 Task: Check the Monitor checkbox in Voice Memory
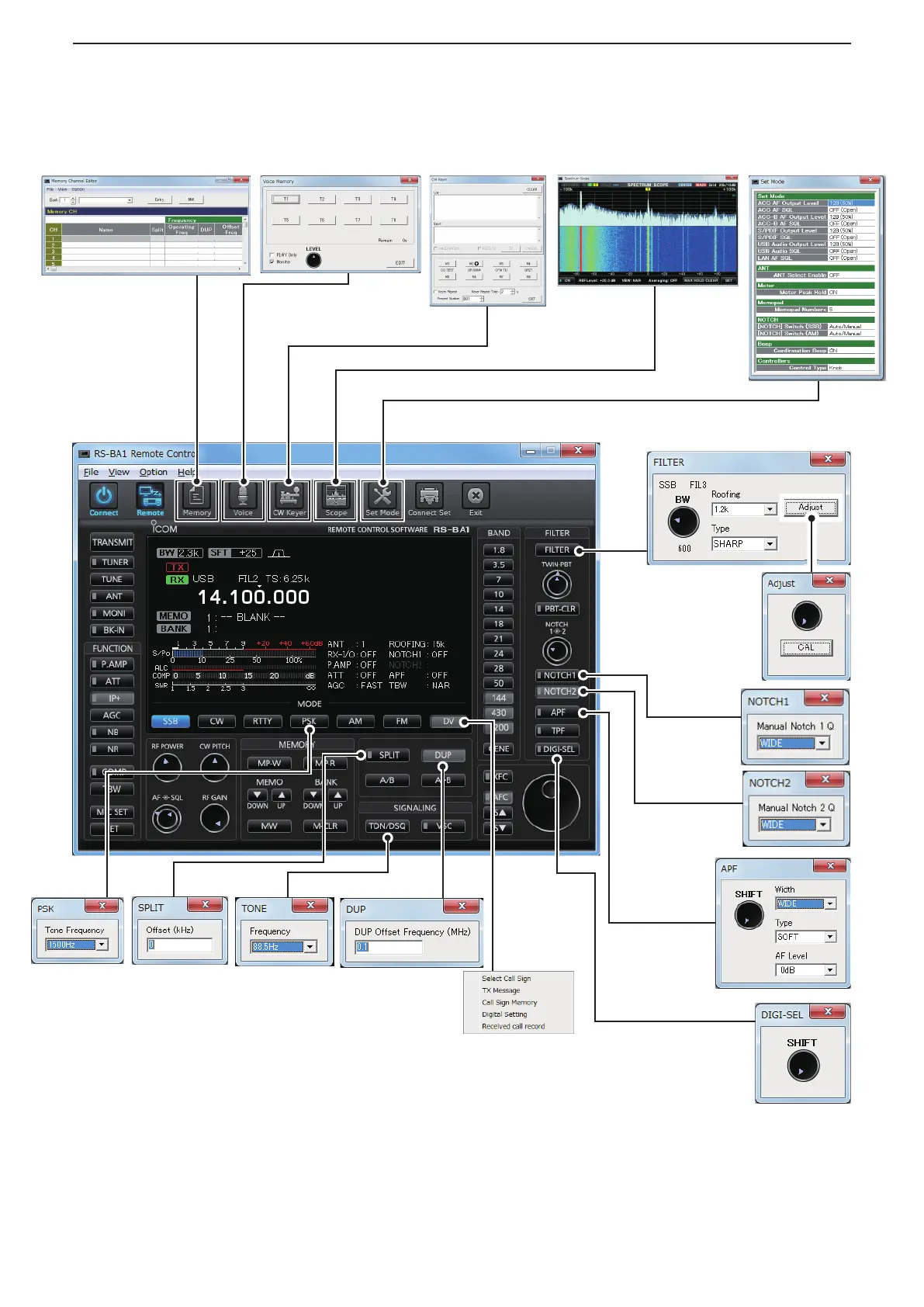tap(272, 262)
